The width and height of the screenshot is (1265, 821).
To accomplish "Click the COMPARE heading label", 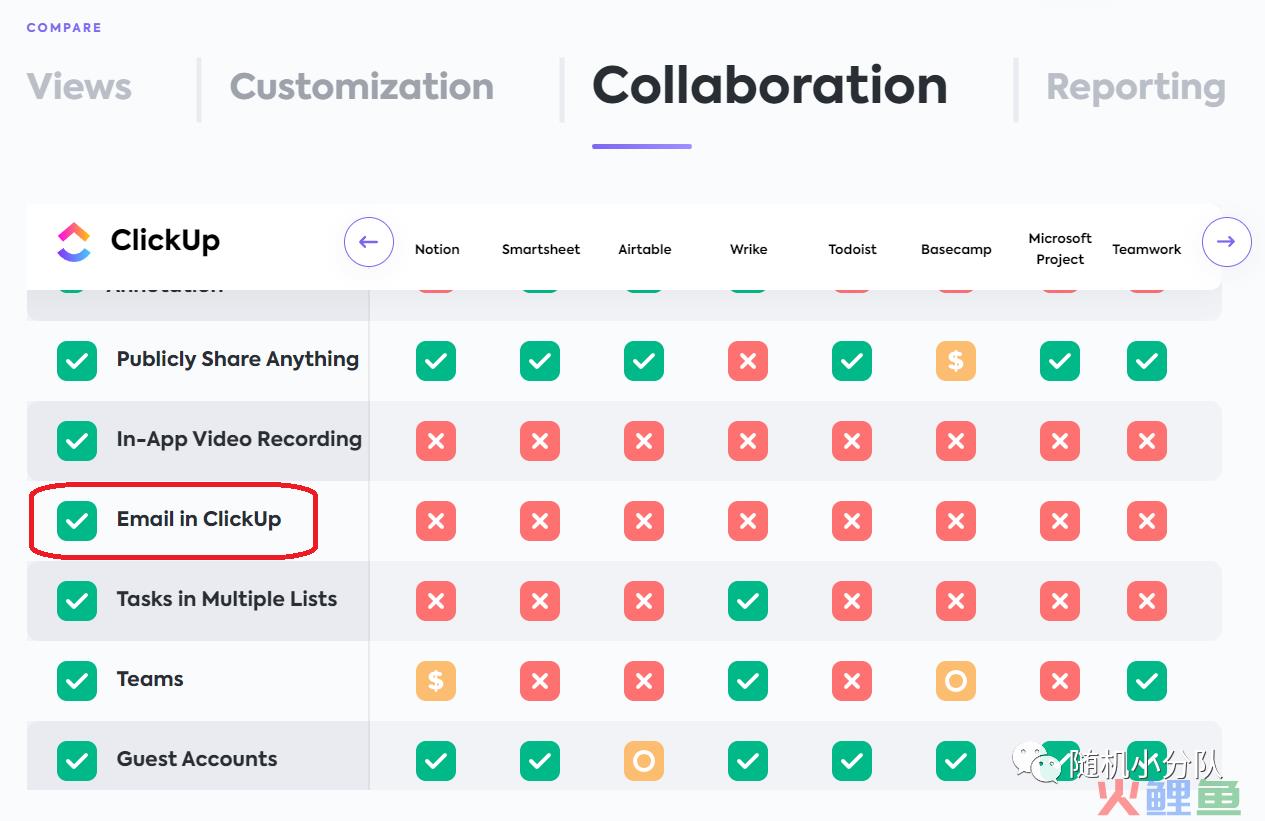I will [x=64, y=28].
